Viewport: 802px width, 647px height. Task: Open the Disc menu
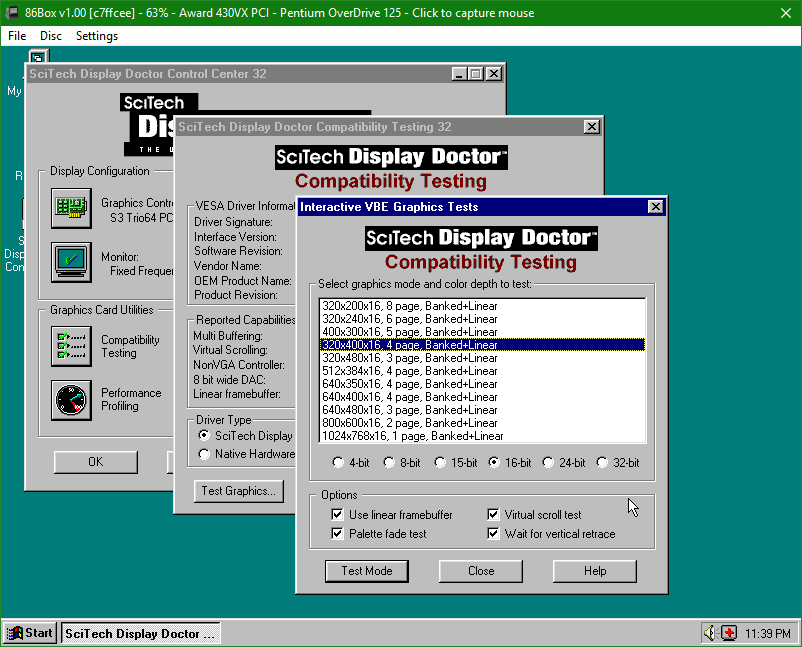[50, 35]
